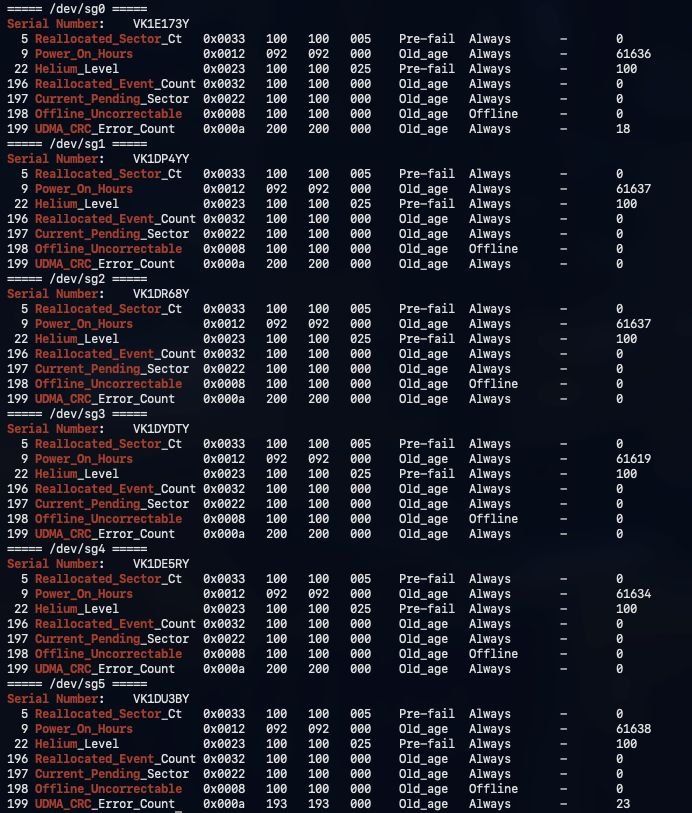Click Power_On_Hours value 61619
The height and width of the screenshot is (813, 692).
tap(633, 459)
